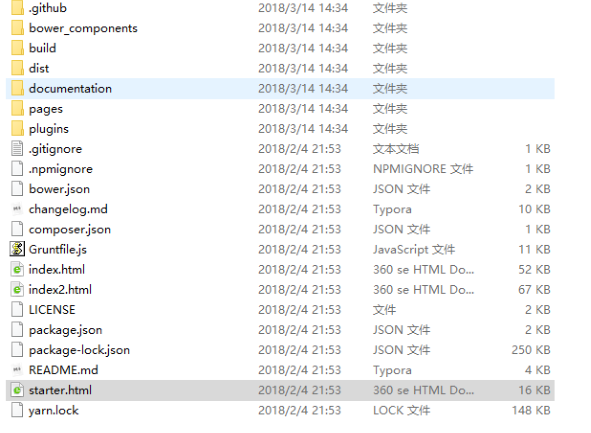This screenshot has width=591, height=433.
Task: Click the LICENSE file name
Action: coord(52,310)
